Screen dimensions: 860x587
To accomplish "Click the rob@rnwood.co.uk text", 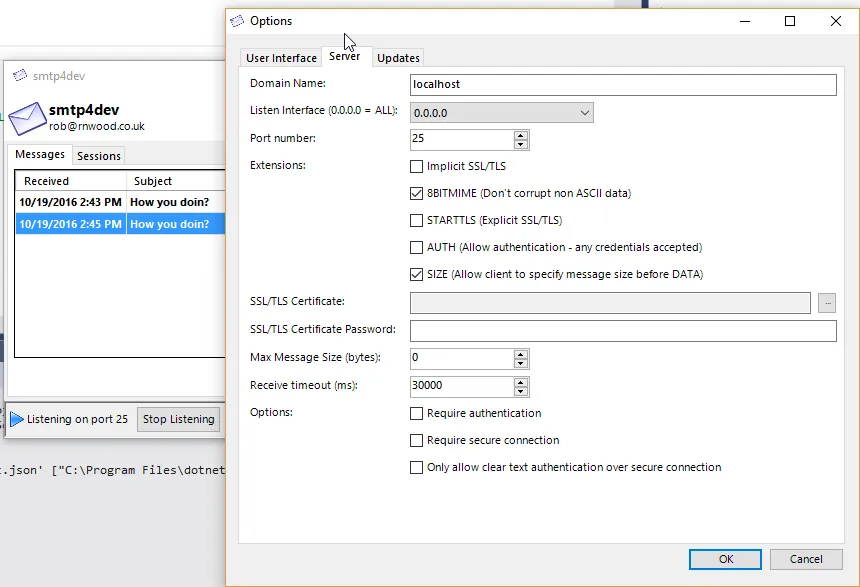I will (97, 126).
